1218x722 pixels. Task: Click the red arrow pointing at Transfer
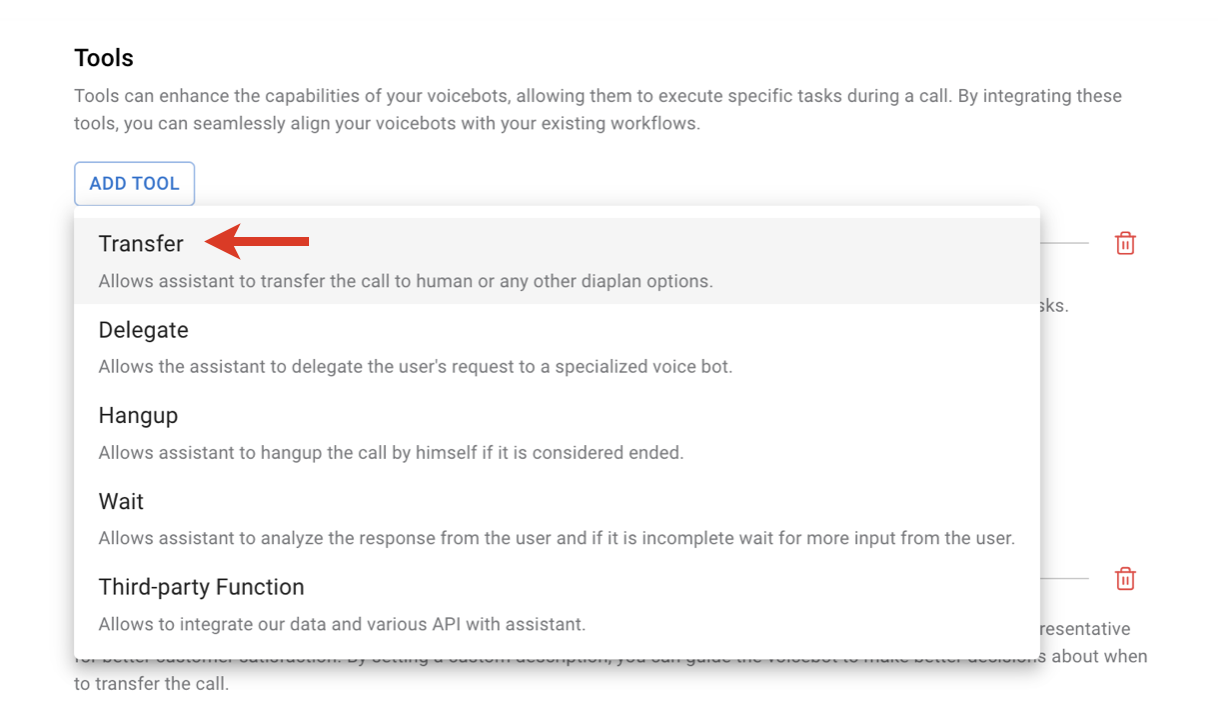tap(258, 241)
